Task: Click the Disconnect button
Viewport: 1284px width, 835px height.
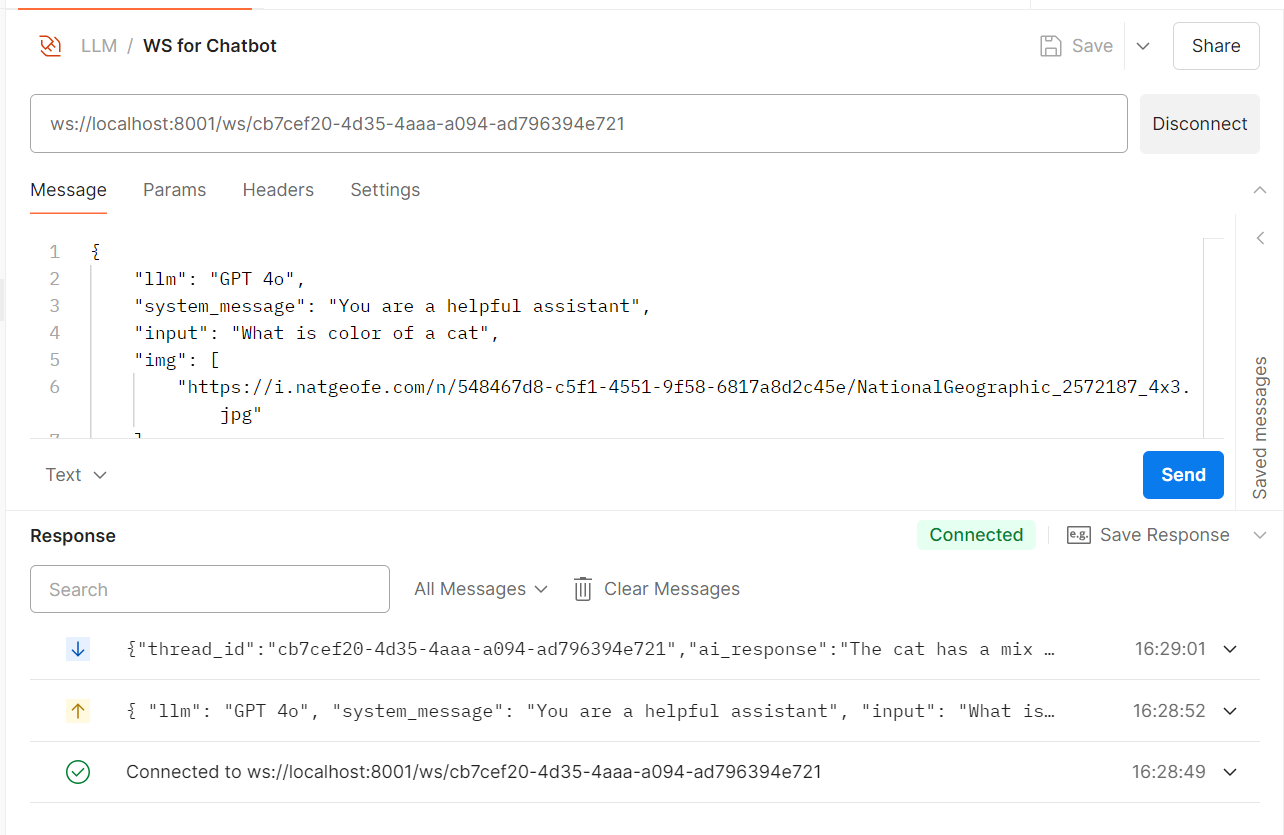Action: (x=1199, y=124)
